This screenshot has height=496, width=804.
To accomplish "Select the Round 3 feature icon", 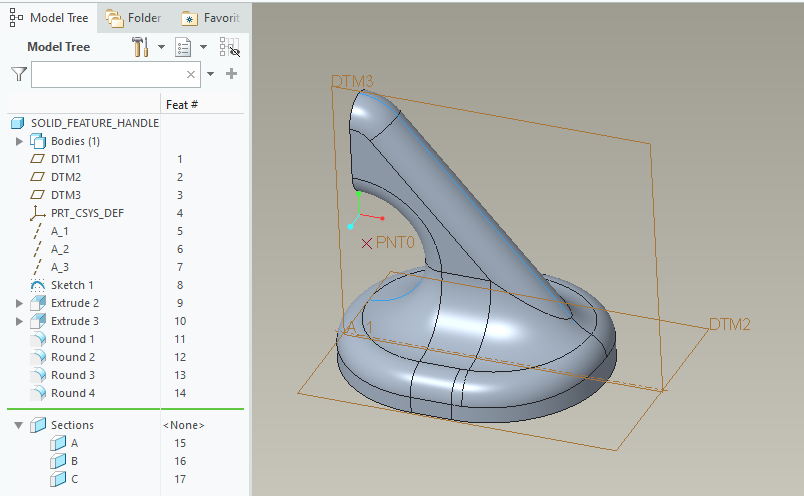I will pyautogui.click(x=39, y=375).
